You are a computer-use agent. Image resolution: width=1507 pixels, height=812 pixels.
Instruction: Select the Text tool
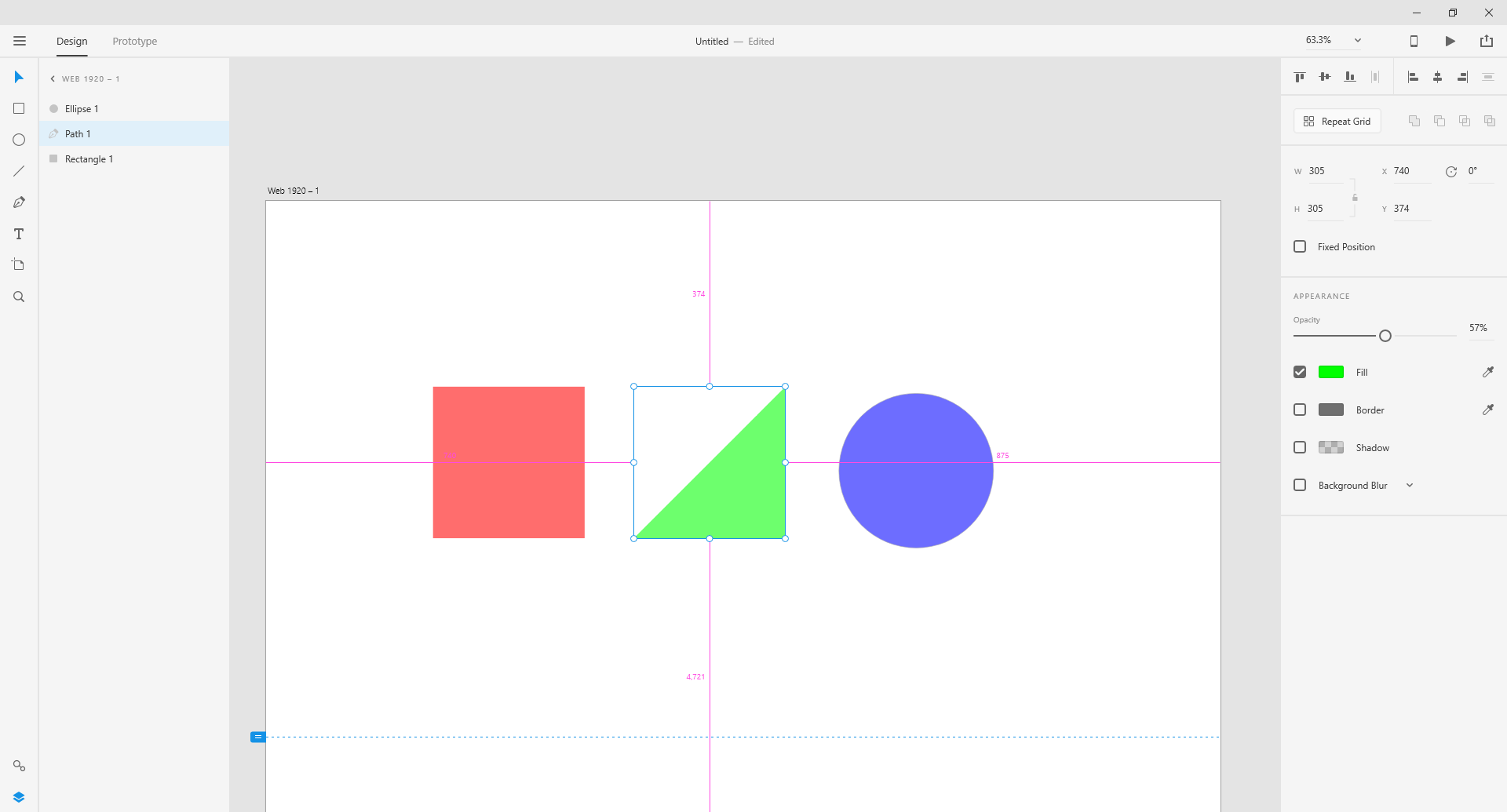point(17,233)
